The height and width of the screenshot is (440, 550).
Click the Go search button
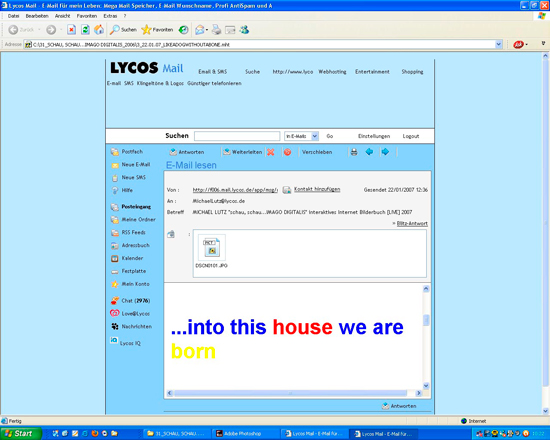[x=330, y=136]
